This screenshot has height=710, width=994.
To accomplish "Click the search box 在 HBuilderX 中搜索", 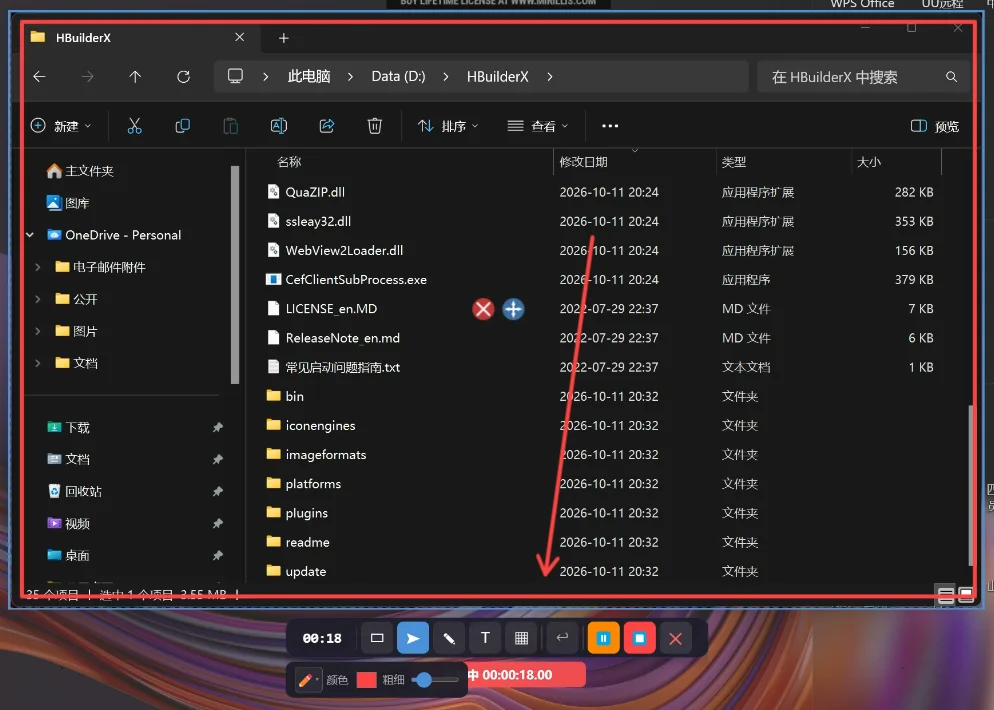I will [x=863, y=77].
